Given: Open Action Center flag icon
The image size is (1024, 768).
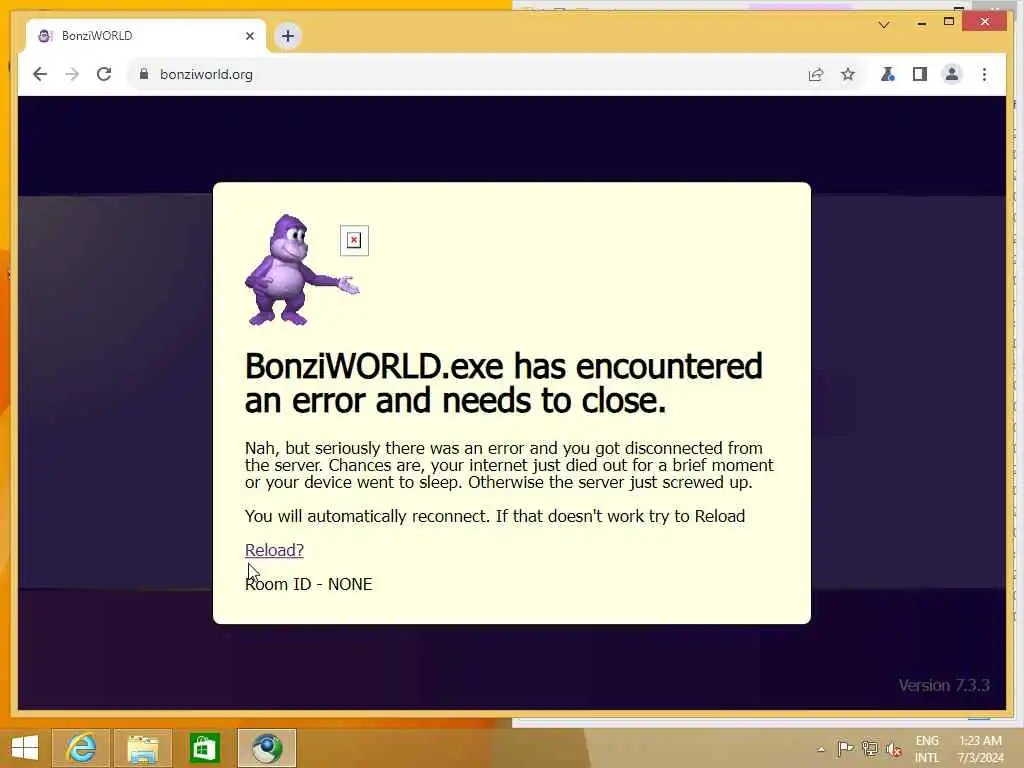Looking at the screenshot, I should point(845,748).
